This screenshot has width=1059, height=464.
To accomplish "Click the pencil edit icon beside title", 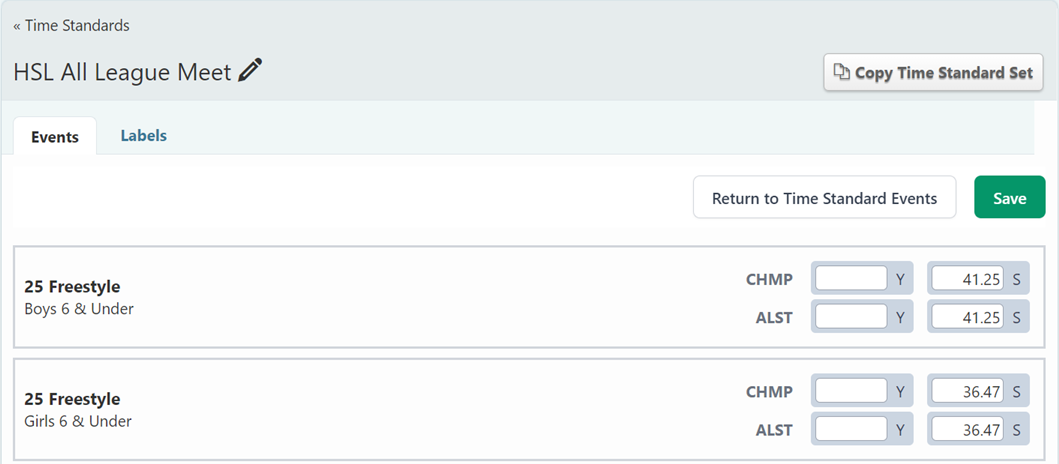I will point(250,72).
